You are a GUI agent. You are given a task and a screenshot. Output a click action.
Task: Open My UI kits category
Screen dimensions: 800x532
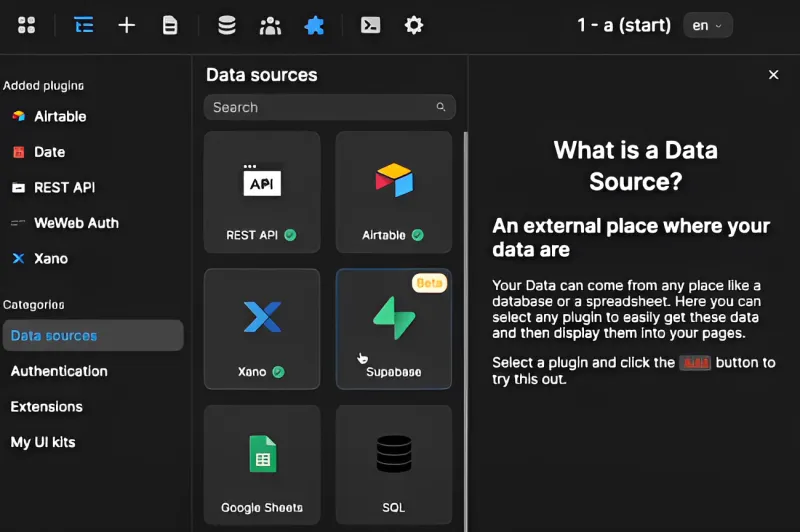pyautogui.click(x=43, y=442)
